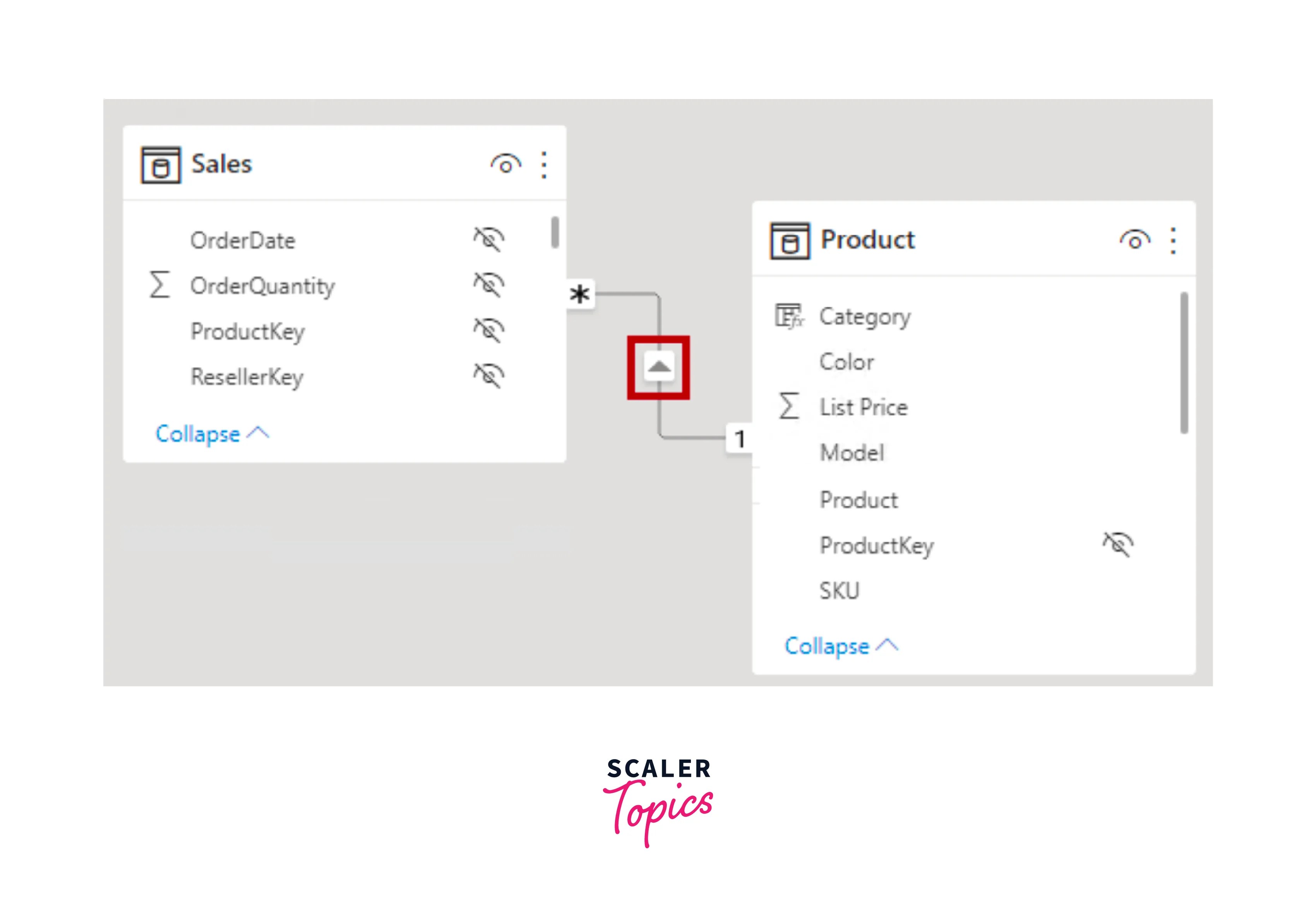Click the '1' cardinality marker near Product table
Screen dimensions: 1316x922
(x=740, y=439)
